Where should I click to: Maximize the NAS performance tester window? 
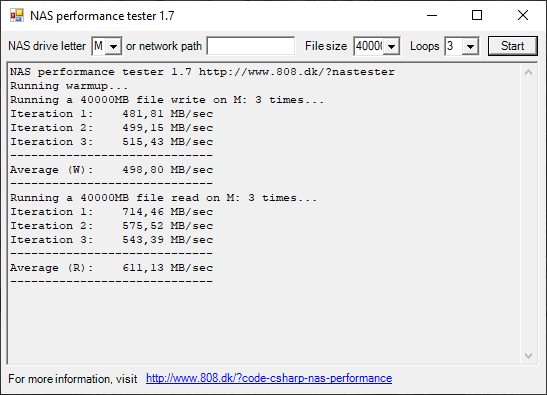coord(477,15)
